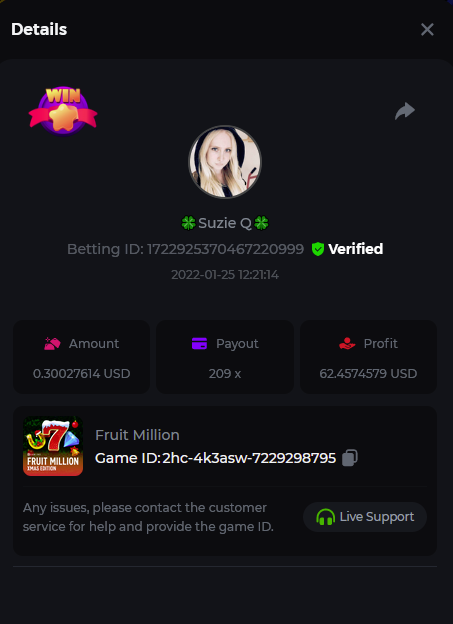Click the red Profit hand icon

pyautogui.click(x=347, y=343)
